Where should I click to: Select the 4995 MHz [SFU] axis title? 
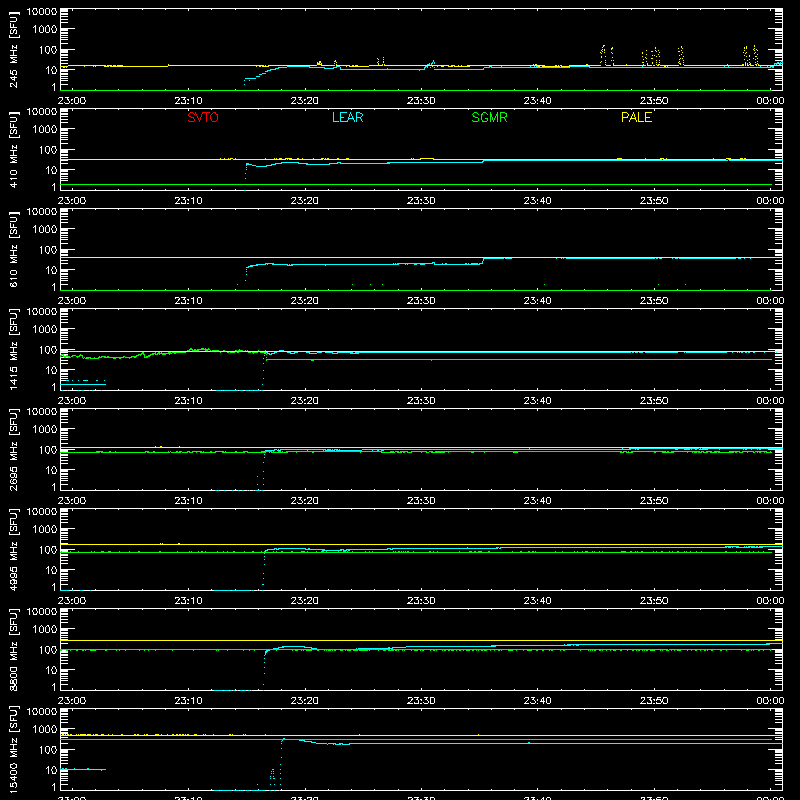click(14, 549)
